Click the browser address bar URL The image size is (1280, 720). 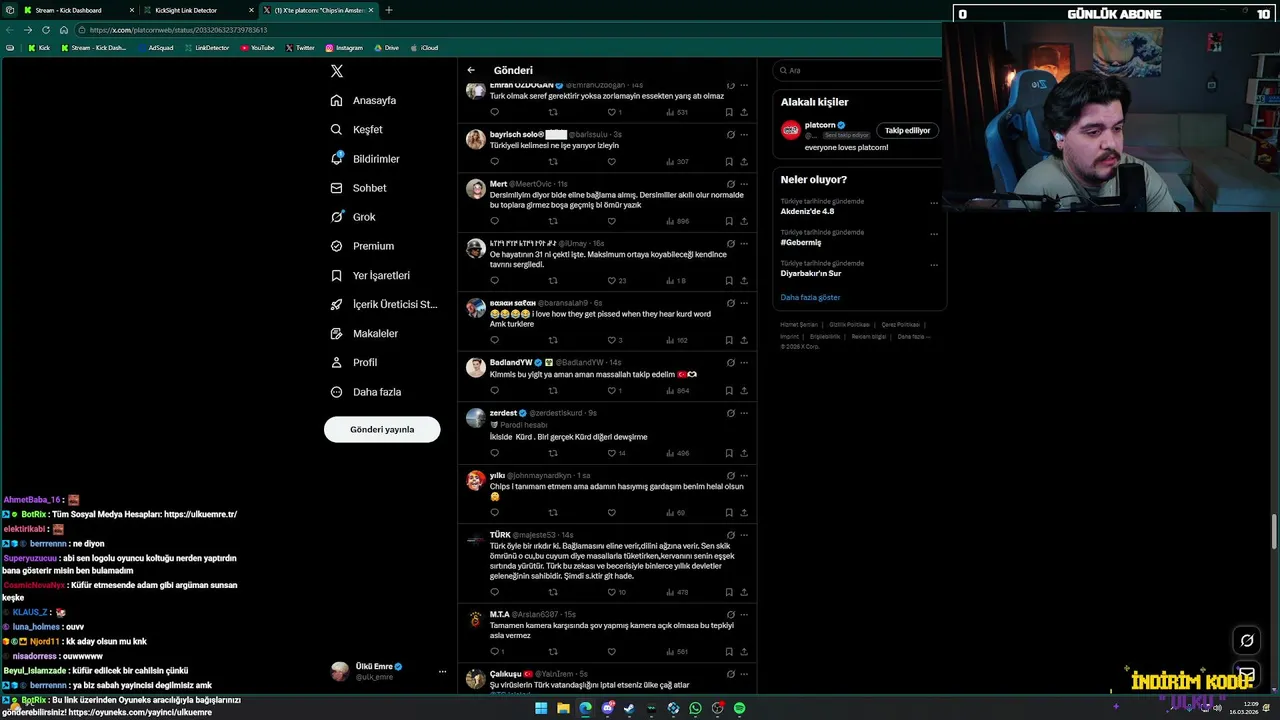click(178, 30)
